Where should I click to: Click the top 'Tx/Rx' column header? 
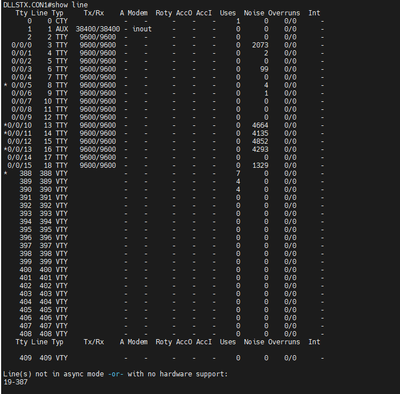(x=94, y=13)
